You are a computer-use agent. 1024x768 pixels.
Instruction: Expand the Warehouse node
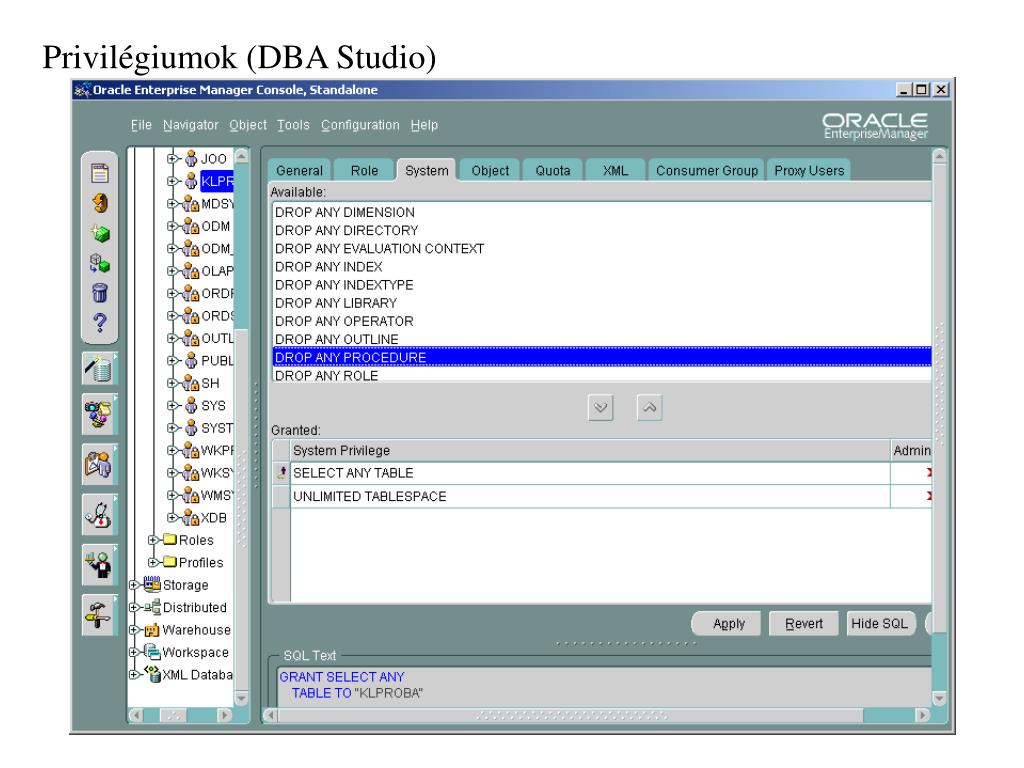135,630
